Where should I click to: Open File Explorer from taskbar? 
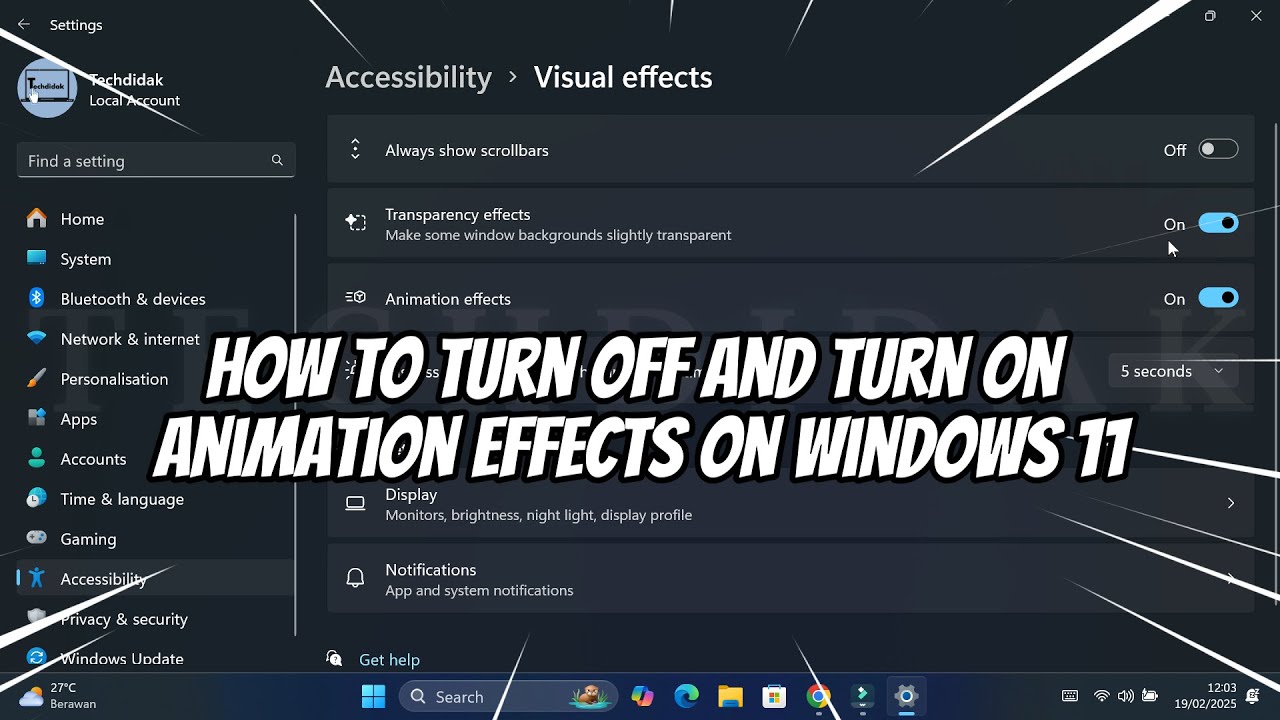click(x=730, y=697)
